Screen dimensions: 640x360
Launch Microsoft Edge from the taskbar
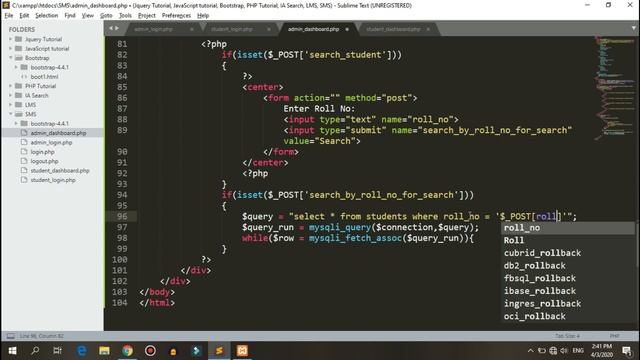(x=82, y=351)
